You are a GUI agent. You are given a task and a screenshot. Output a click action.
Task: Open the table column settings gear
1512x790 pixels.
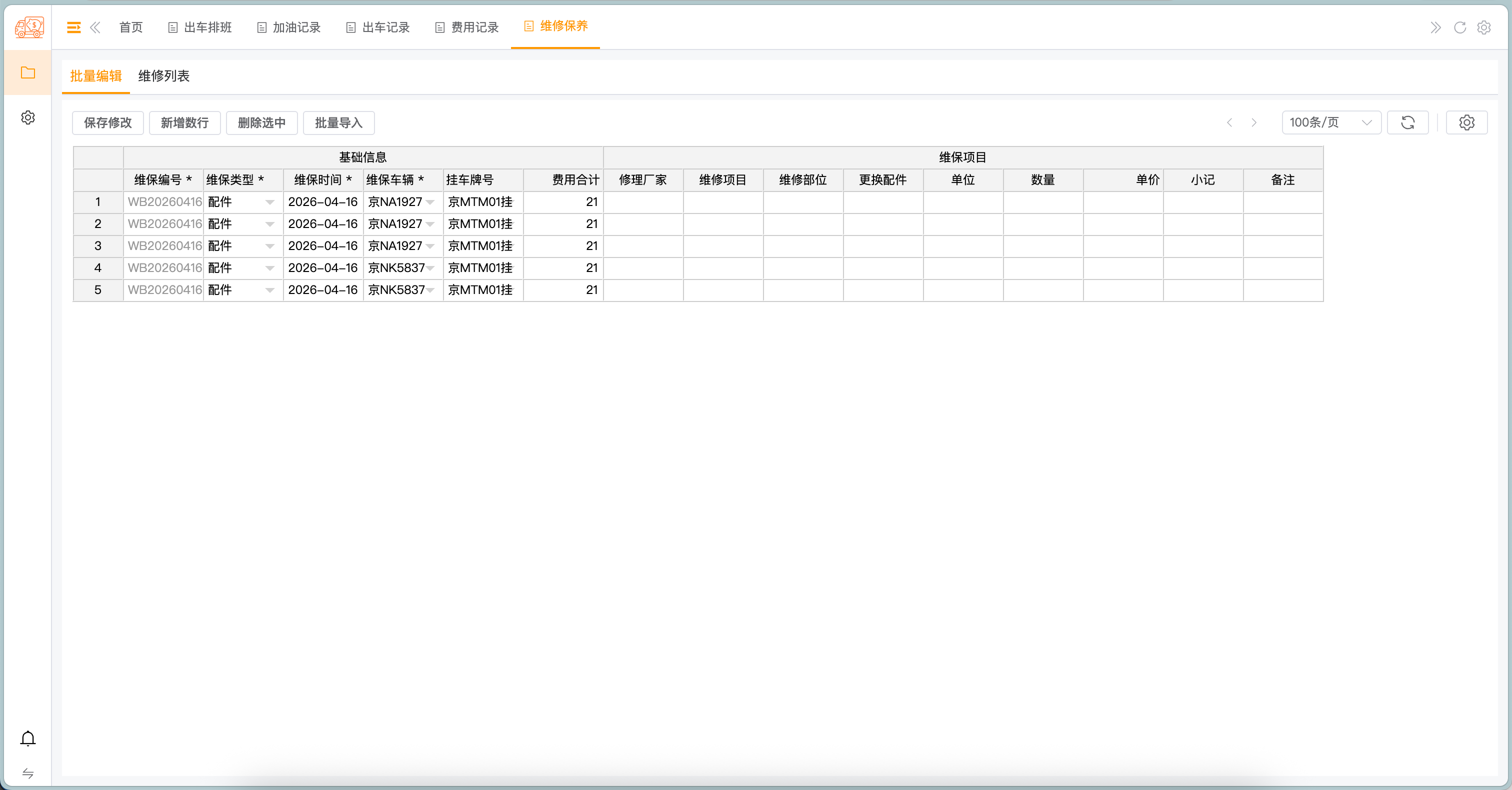pyautogui.click(x=1466, y=122)
